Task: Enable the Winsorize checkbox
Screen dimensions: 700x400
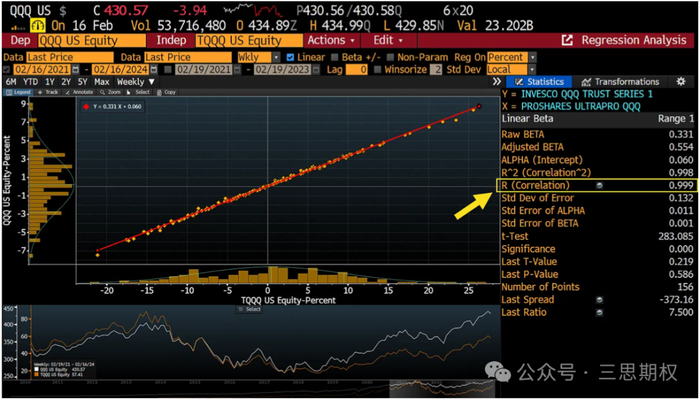Action: point(377,70)
